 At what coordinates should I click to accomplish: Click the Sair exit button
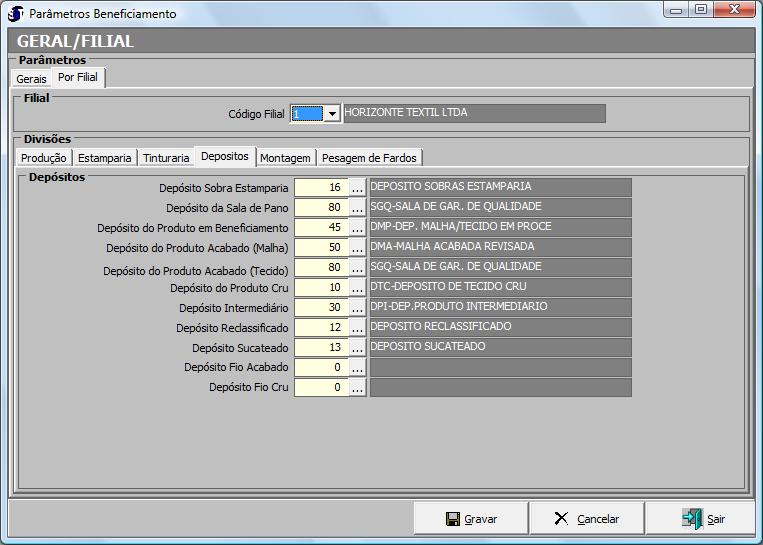point(702,519)
